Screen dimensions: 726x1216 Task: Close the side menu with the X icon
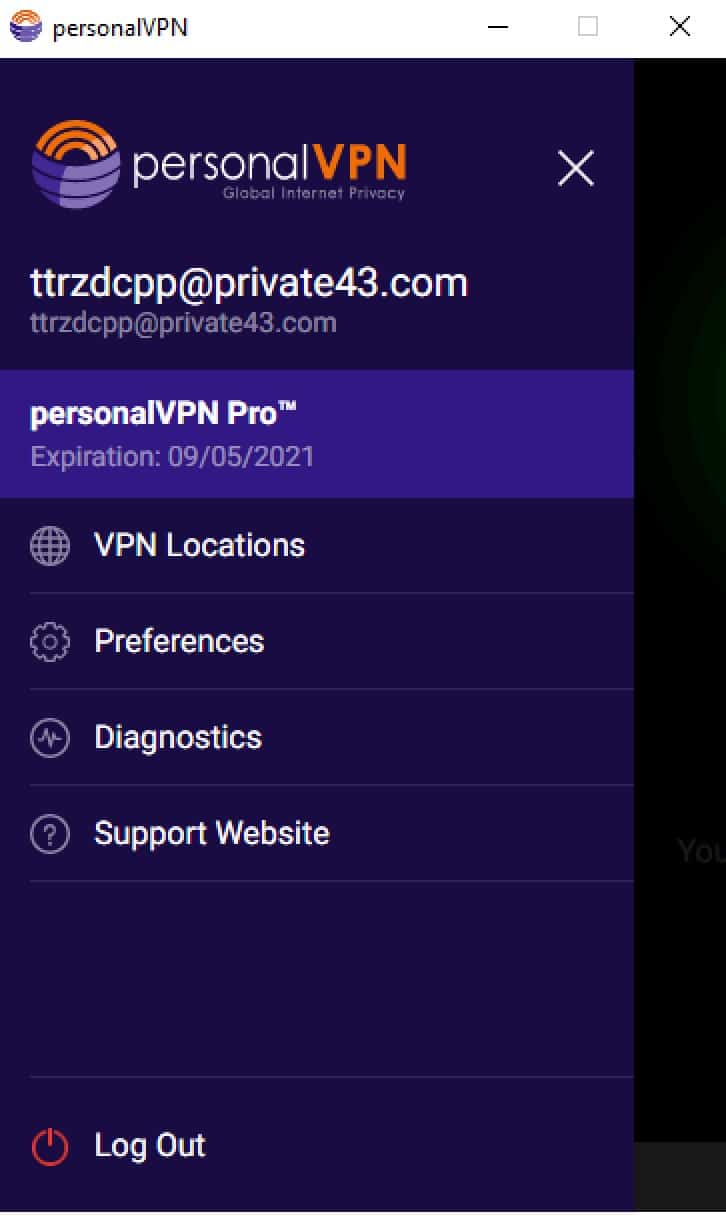(x=576, y=169)
